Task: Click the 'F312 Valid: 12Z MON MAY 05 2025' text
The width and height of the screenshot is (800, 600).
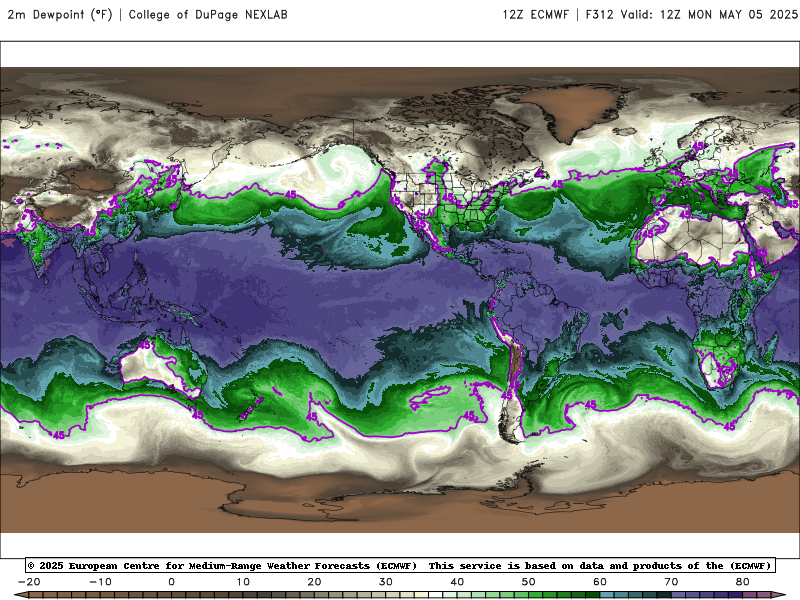Action: click(691, 15)
